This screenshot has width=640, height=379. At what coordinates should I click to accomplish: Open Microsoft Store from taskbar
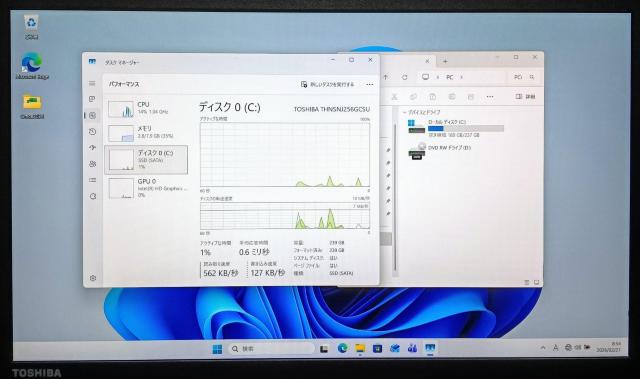(x=378, y=348)
